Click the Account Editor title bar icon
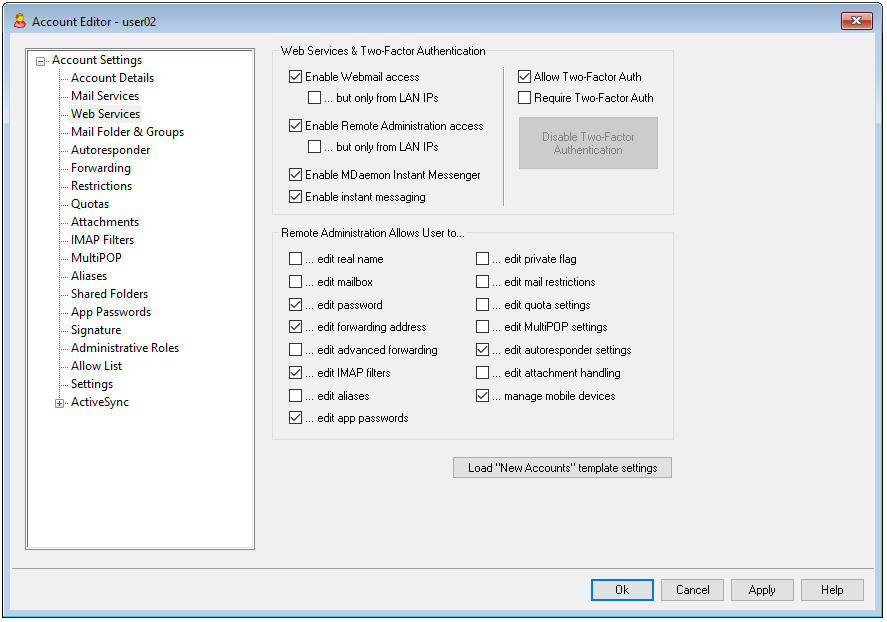The image size is (887, 622). [19, 21]
